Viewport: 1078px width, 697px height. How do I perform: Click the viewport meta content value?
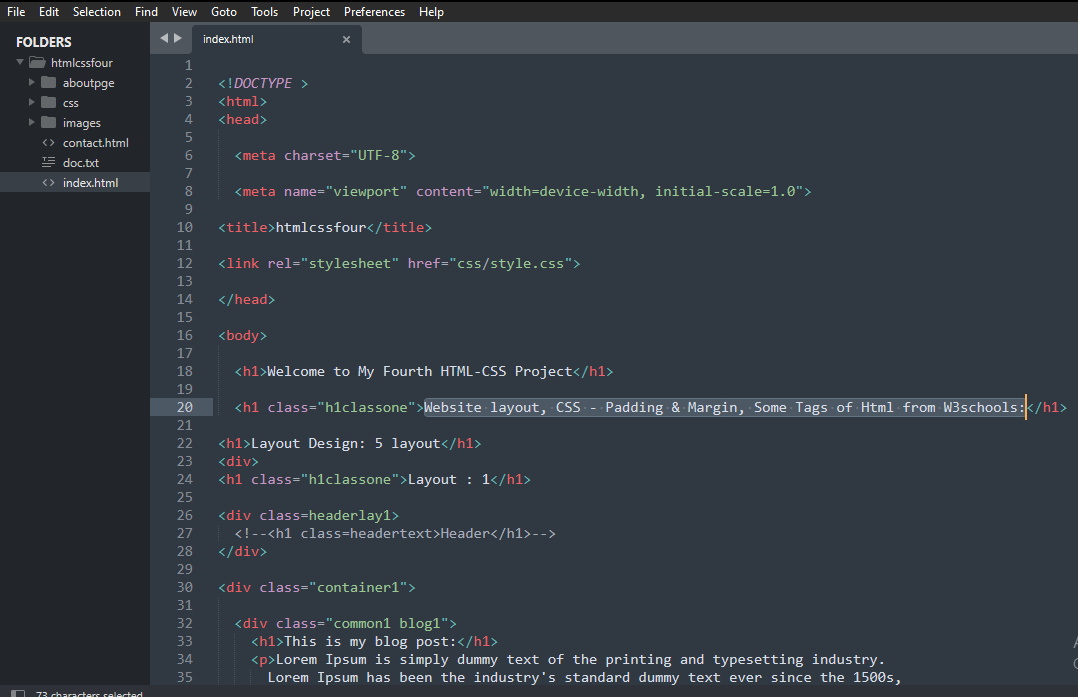[x=643, y=191]
